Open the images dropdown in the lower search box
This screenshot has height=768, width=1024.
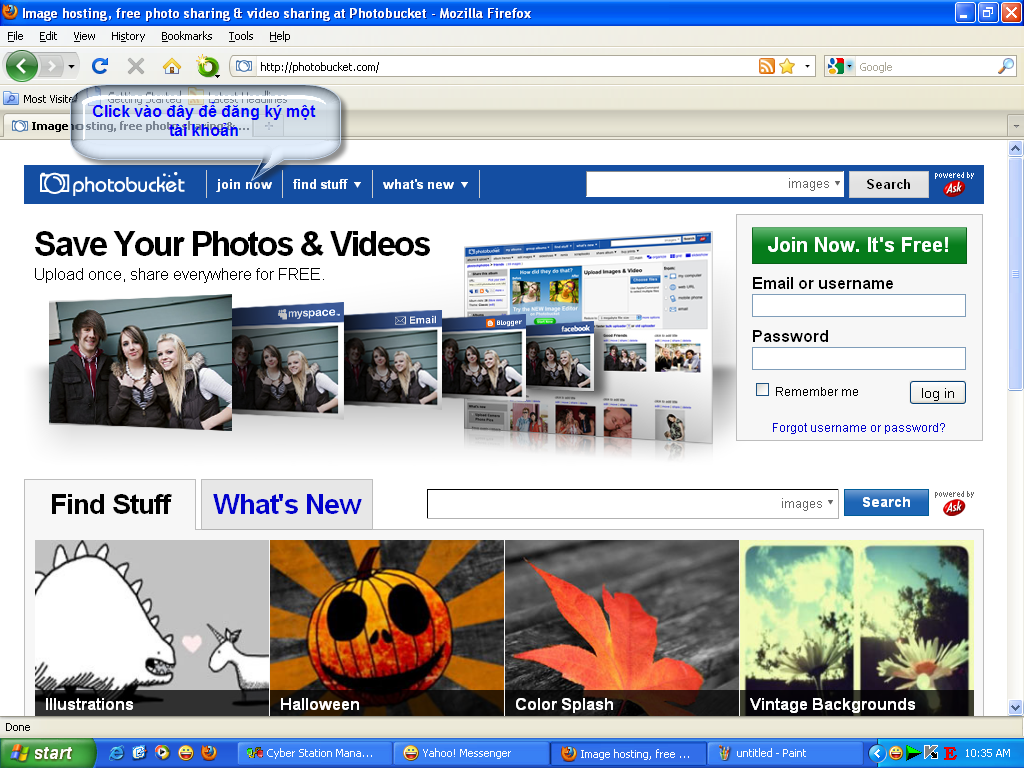tap(807, 504)
